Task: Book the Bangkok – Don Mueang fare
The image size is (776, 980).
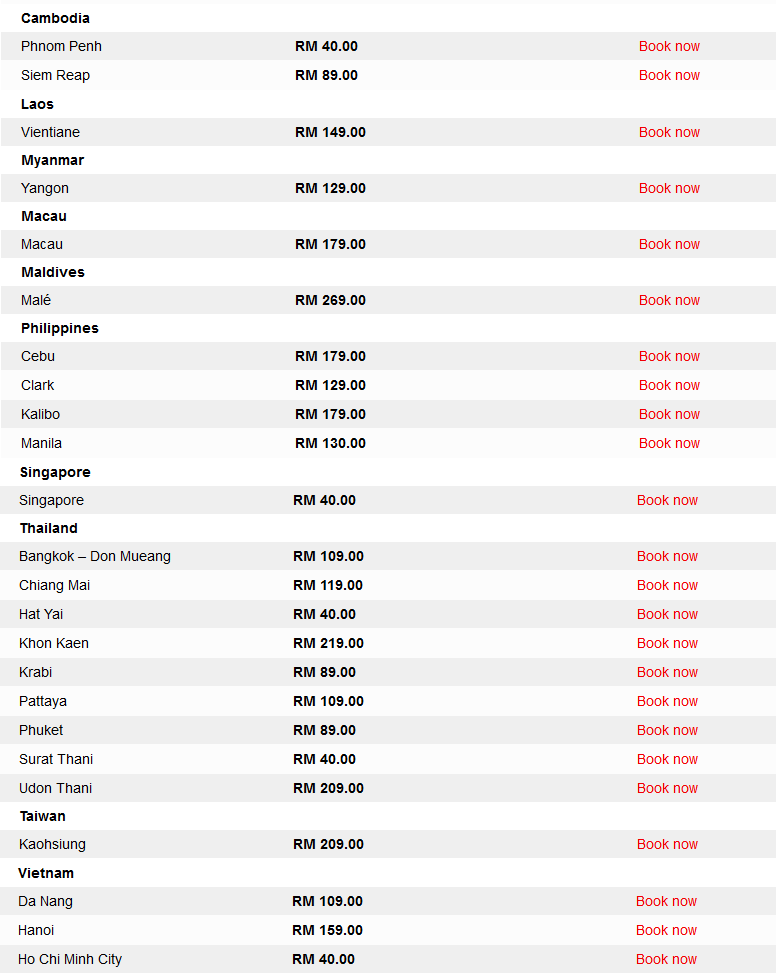Action: 667,556
